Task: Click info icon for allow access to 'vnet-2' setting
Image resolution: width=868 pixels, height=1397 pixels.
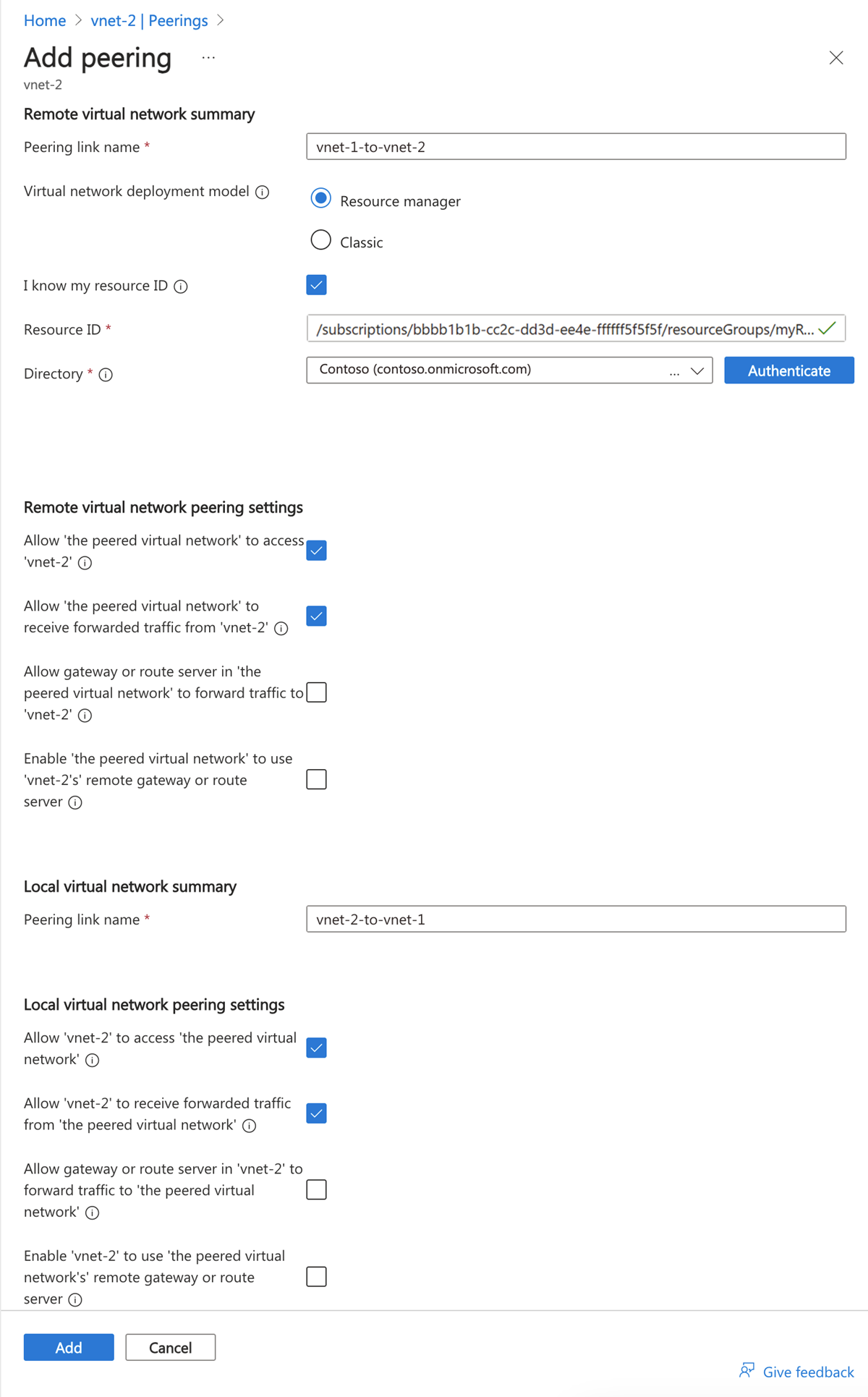Action: 85,564
